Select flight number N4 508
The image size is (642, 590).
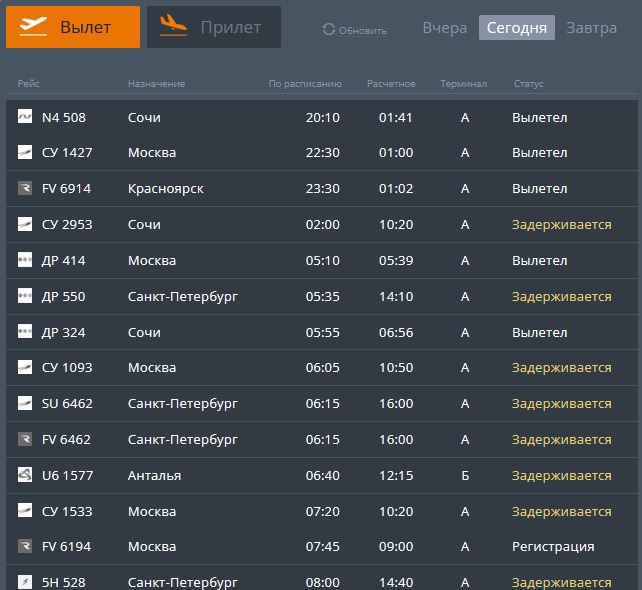[x=64, y=118]
